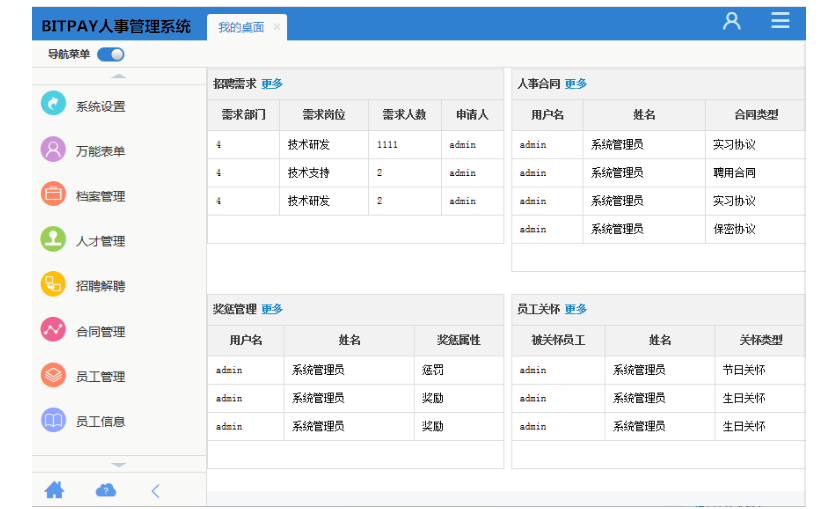
Task: Open 员工管理 menu item
Action: [x=100, y=377]
